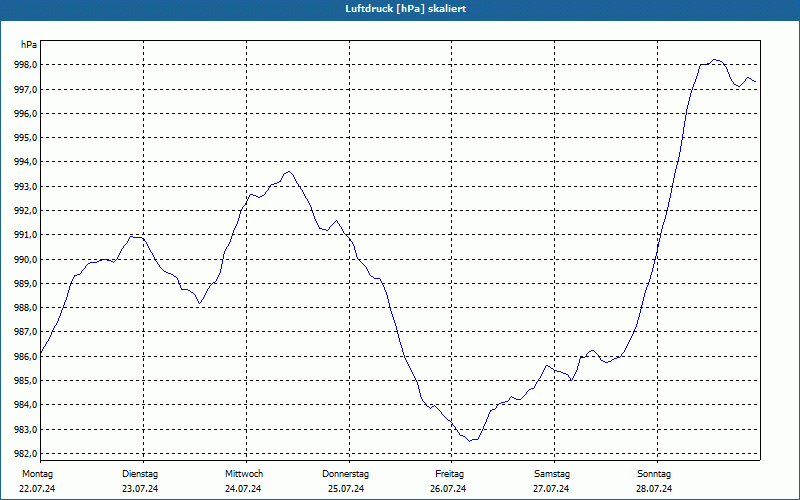The width and height of the screenshot is (800, 500).
Task: Click the date 22.07.24
Action: pyautogui.click(x=37, y=489)
